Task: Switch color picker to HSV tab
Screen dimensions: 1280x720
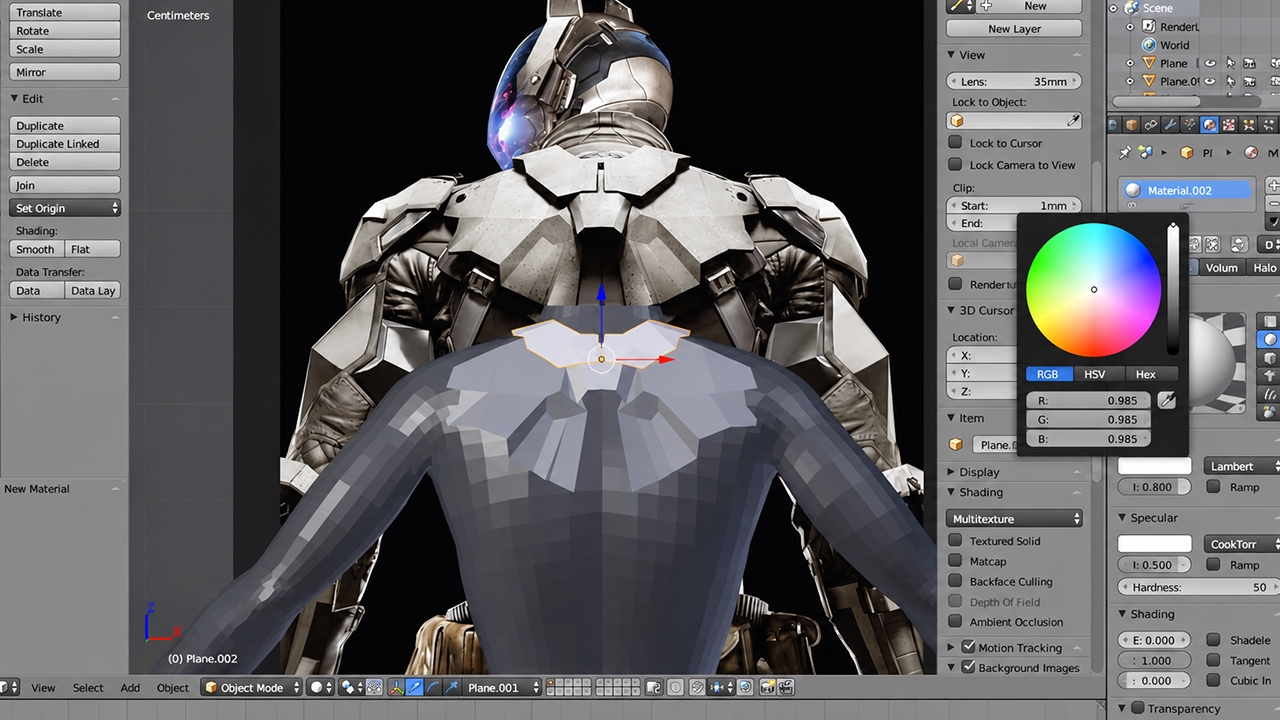Action: click(x=1095, y=374)
